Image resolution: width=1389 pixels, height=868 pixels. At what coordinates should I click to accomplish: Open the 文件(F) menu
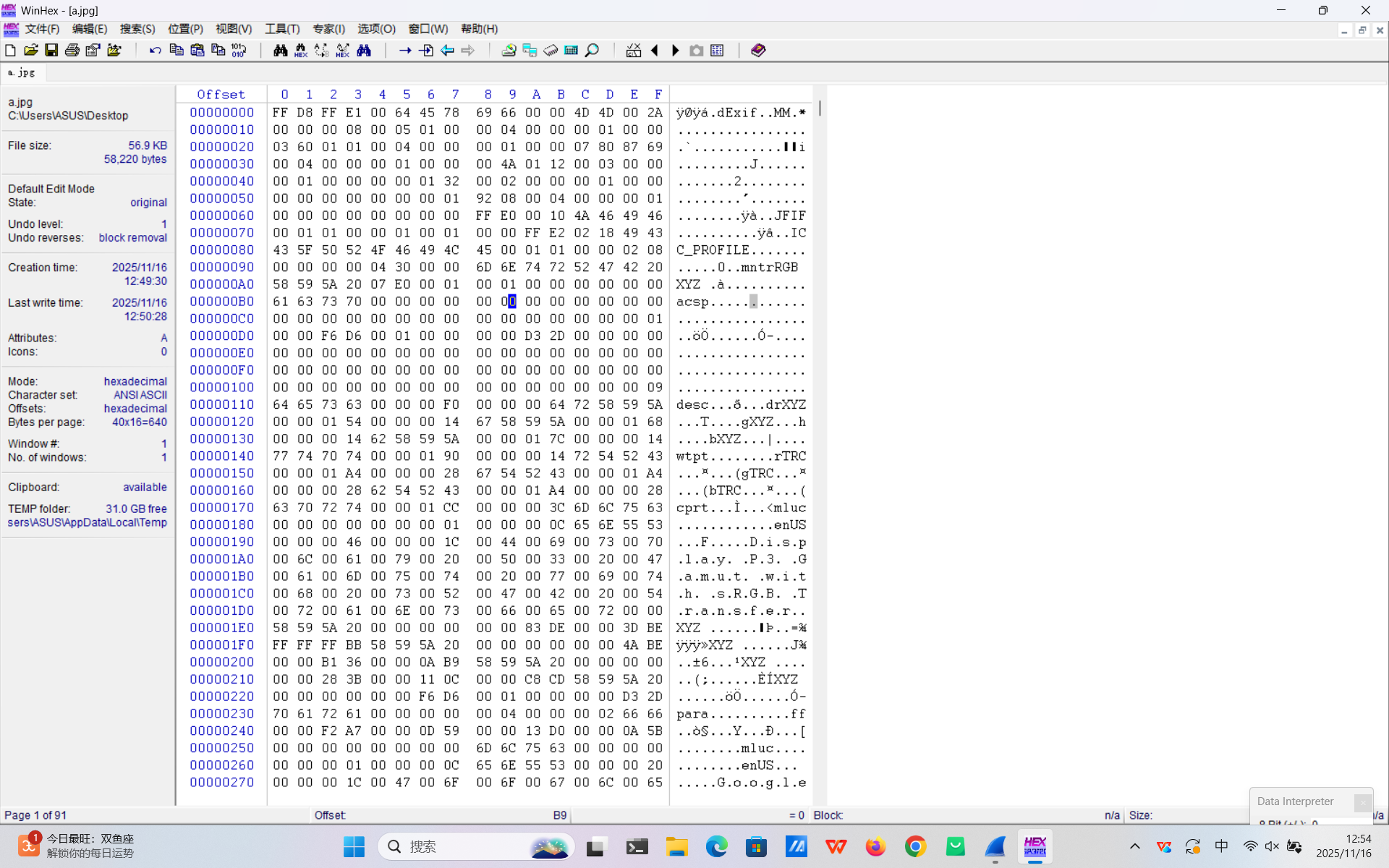pyautogui.click(x=42, y=29)
